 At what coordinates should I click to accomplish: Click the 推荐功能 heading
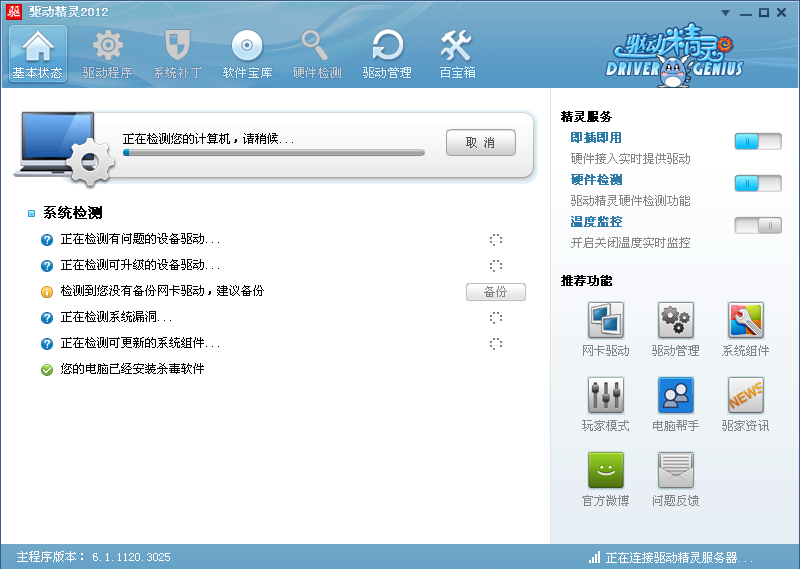[586, 281]
